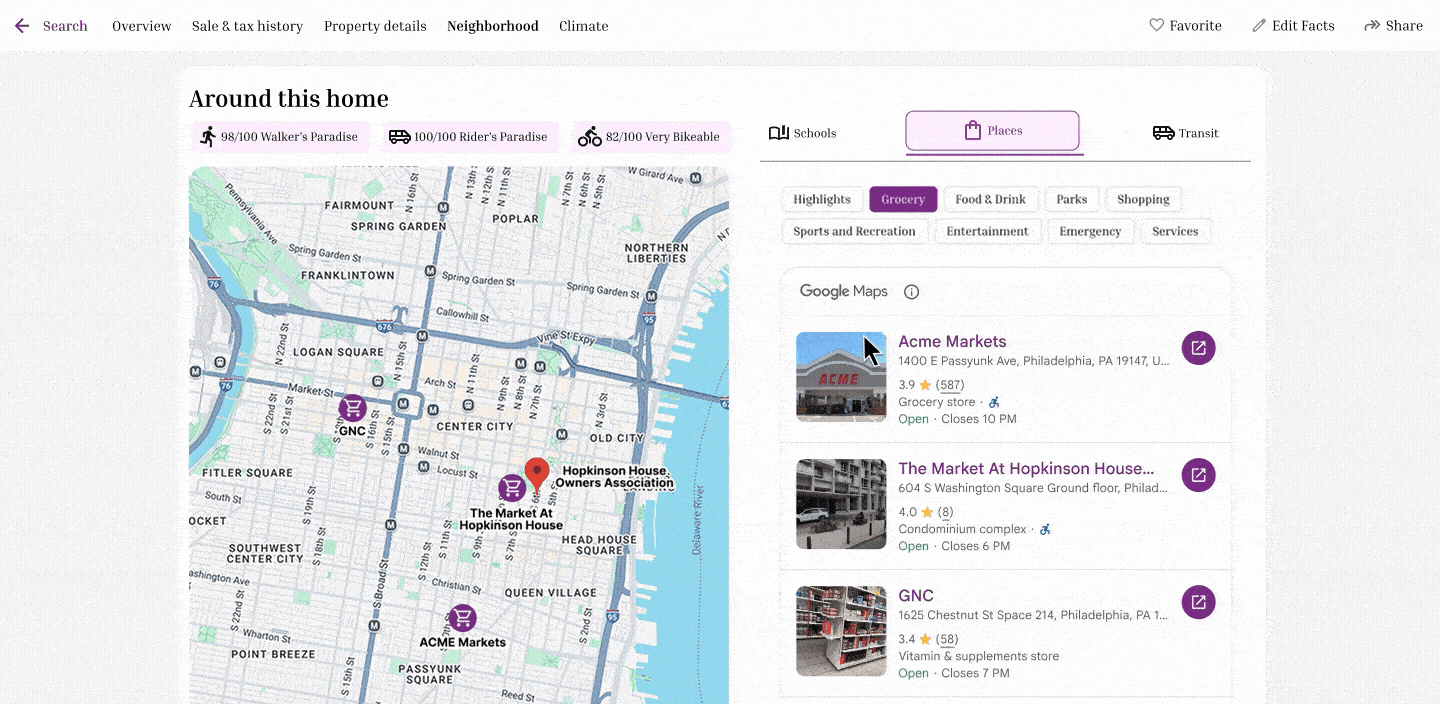Go back using the Search arrow icon

[22, 25]
